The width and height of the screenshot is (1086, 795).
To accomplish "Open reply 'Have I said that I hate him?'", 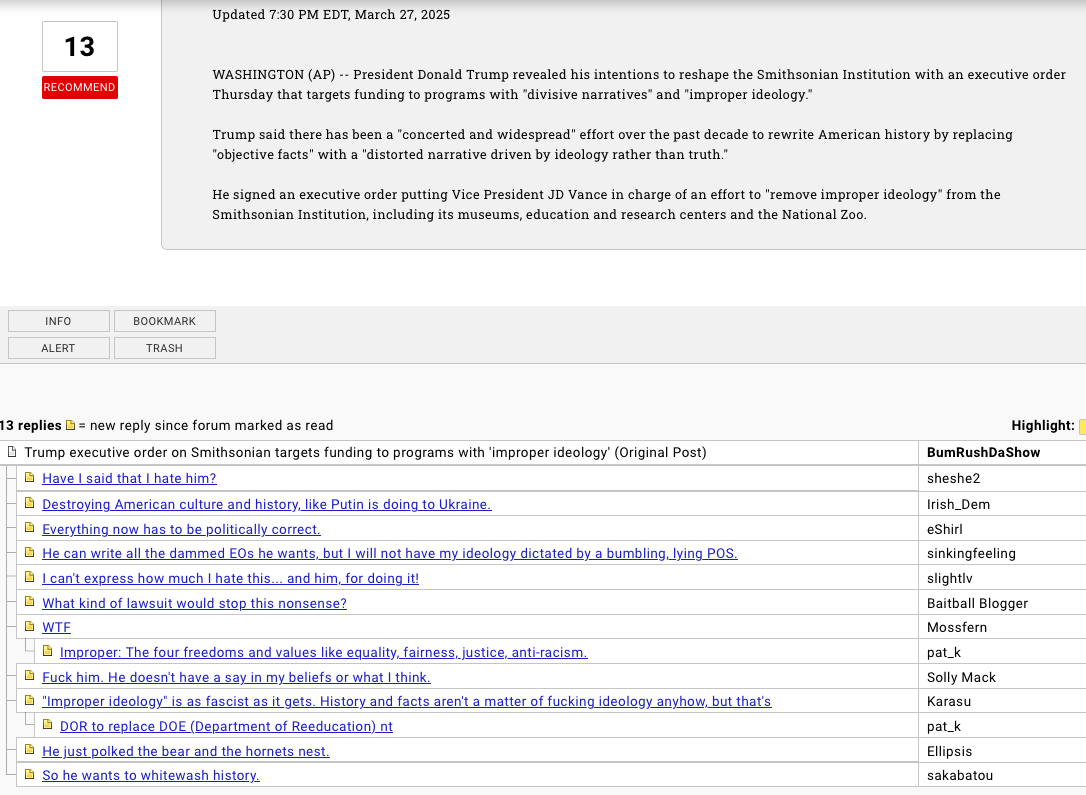I will (130, 479).
